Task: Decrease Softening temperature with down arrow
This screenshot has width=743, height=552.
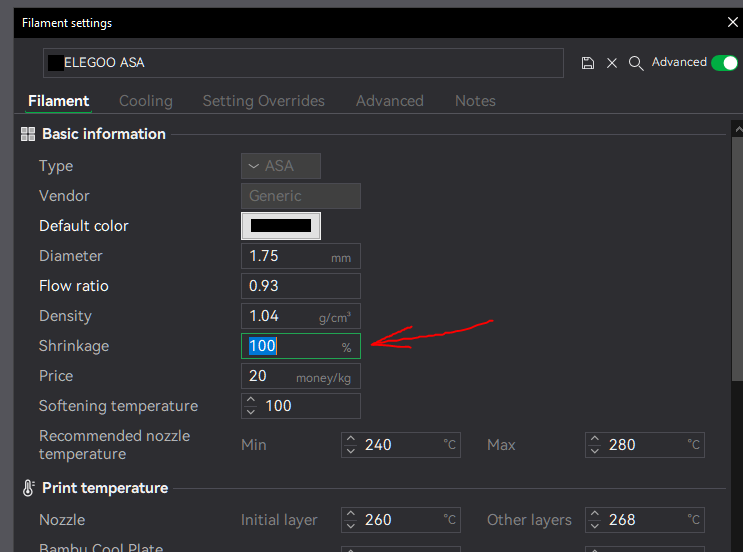Action: tap(251, 412)
